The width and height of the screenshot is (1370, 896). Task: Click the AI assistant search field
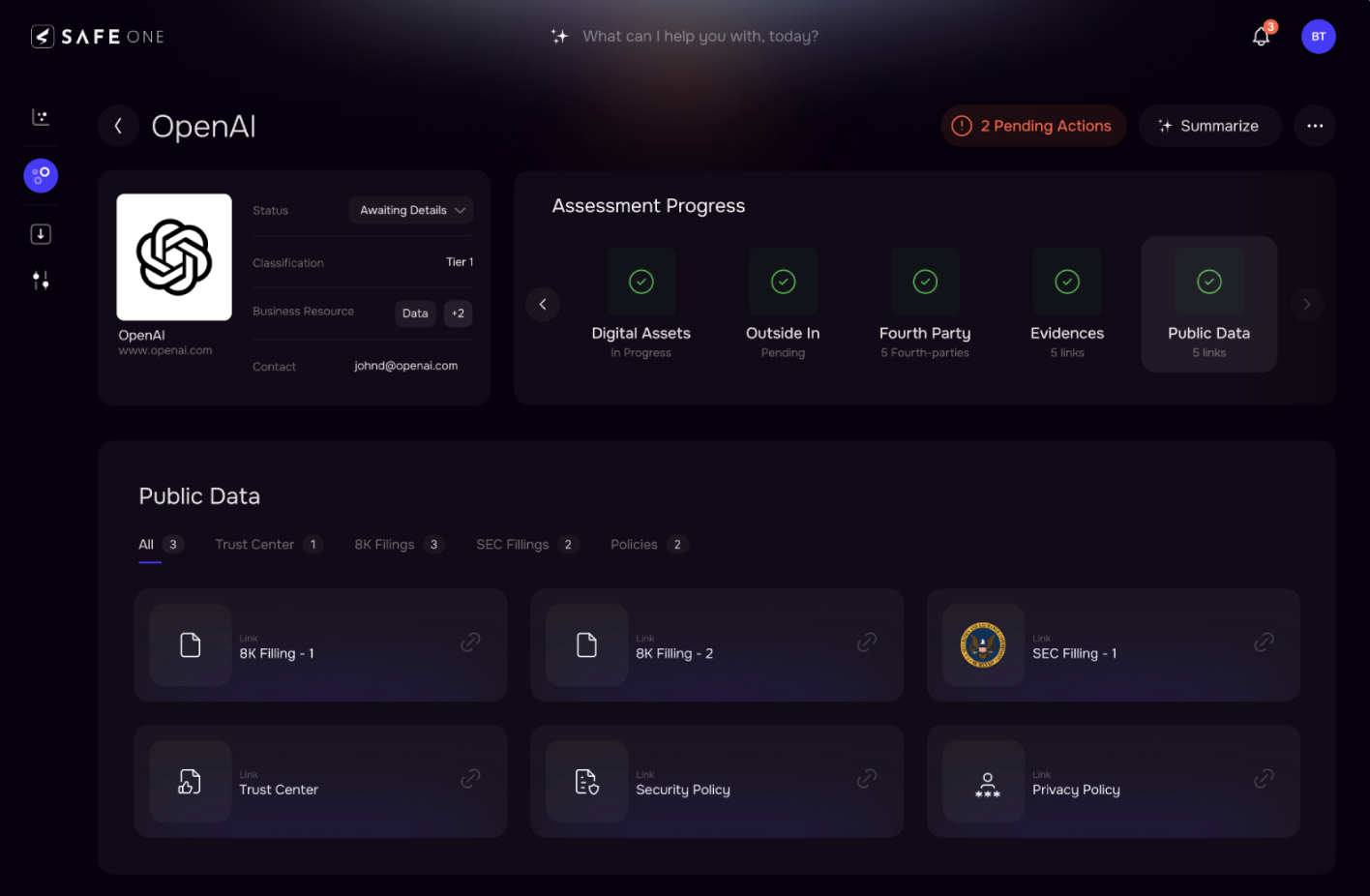click(700, 37)
